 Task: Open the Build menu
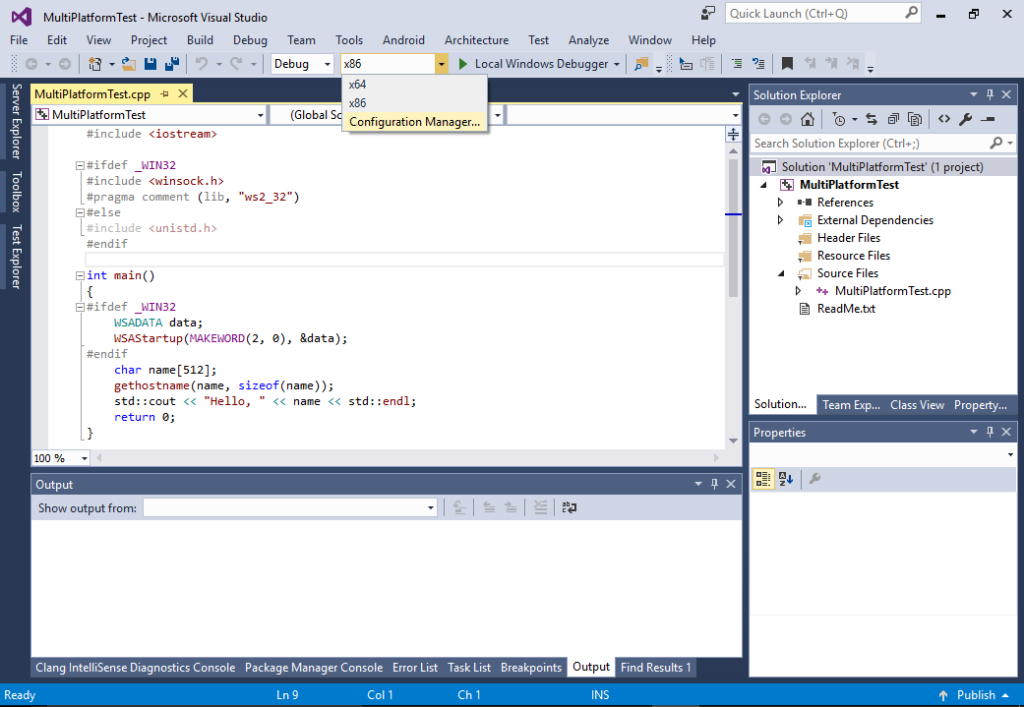[x=199, y=40]
